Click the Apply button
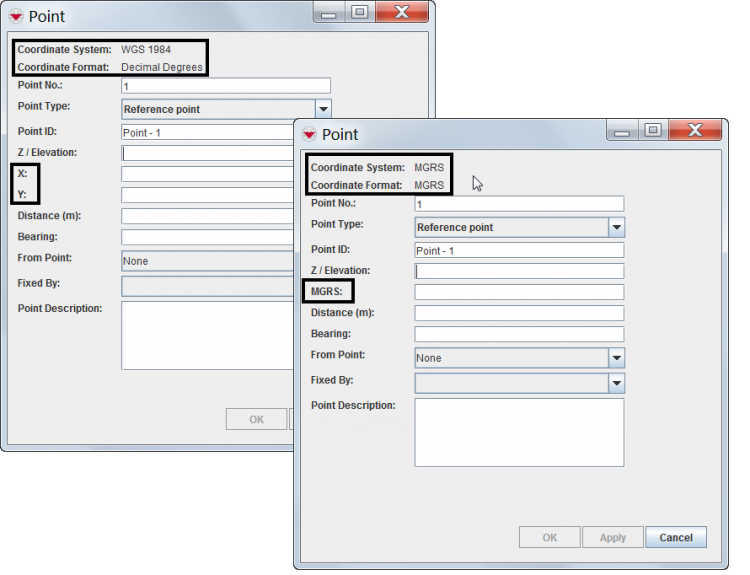The image size is (750, 575). (x=612, y=537)
